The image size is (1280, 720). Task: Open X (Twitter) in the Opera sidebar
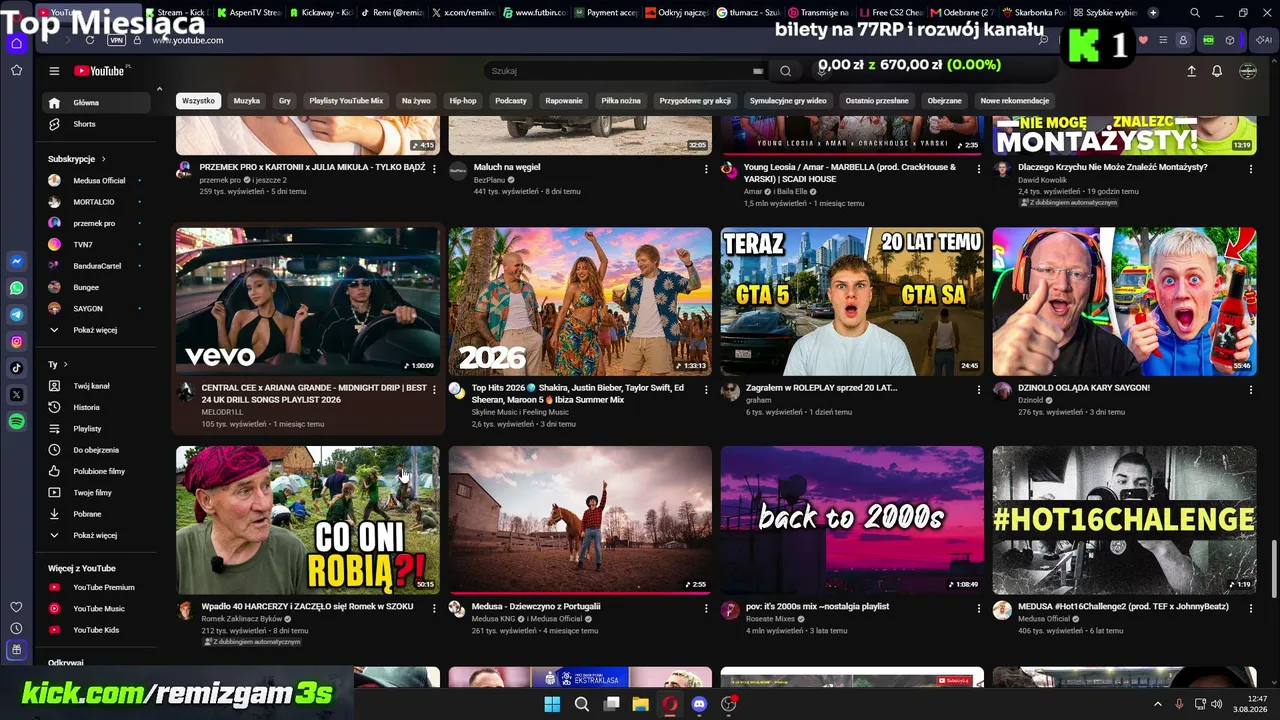pyautogui.click(x=16, y=395)
